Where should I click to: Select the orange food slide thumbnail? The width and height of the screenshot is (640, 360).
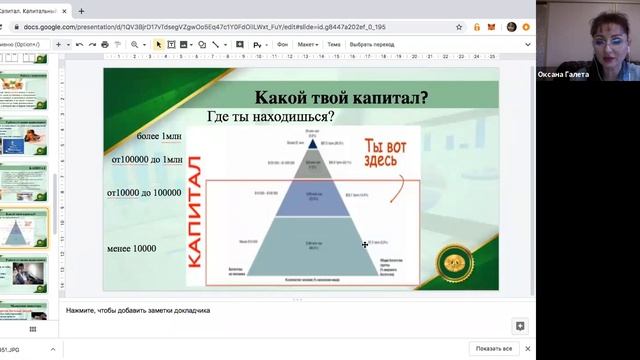pyautogui.click(x=24, y=91)
